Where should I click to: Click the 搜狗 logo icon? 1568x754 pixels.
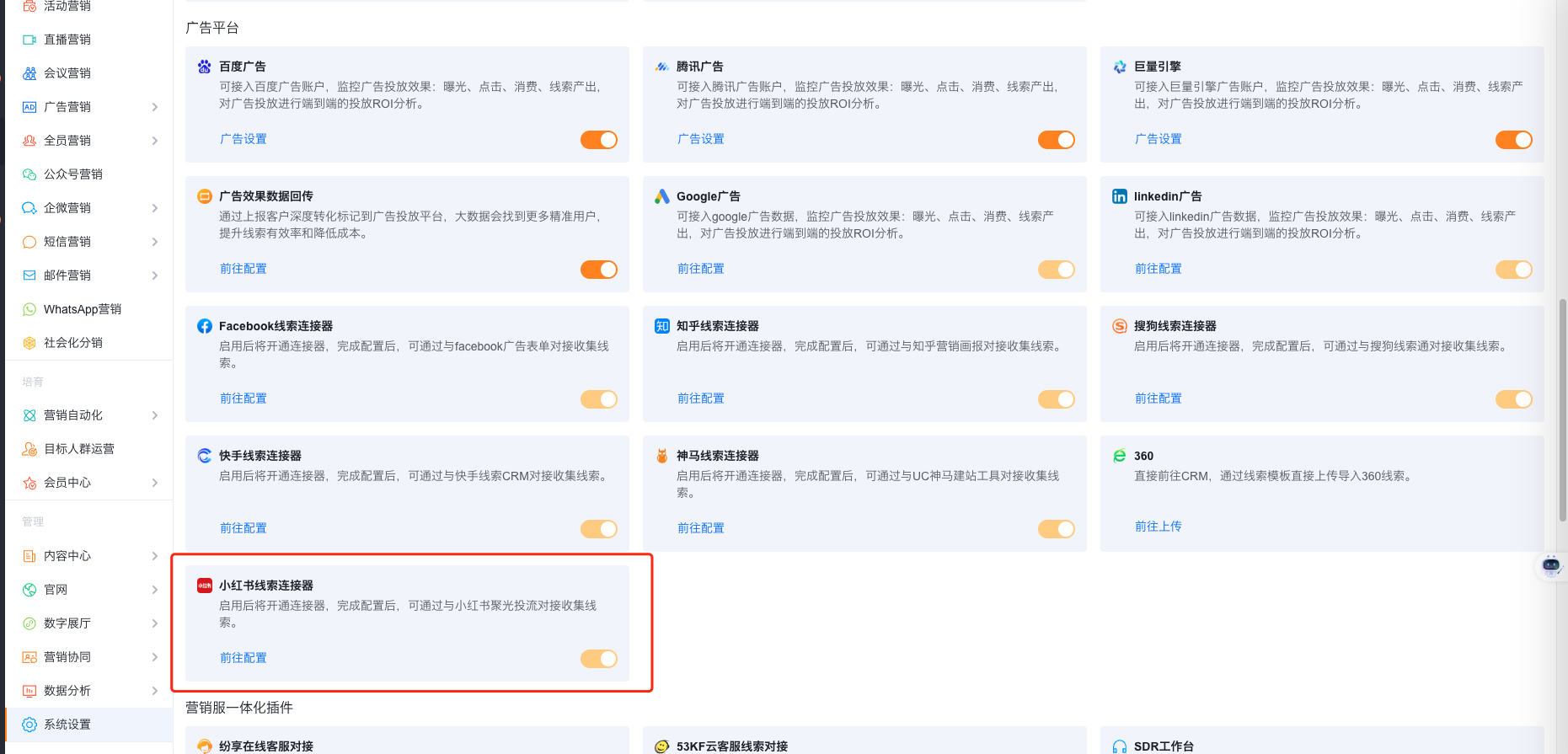(1120, 326)
